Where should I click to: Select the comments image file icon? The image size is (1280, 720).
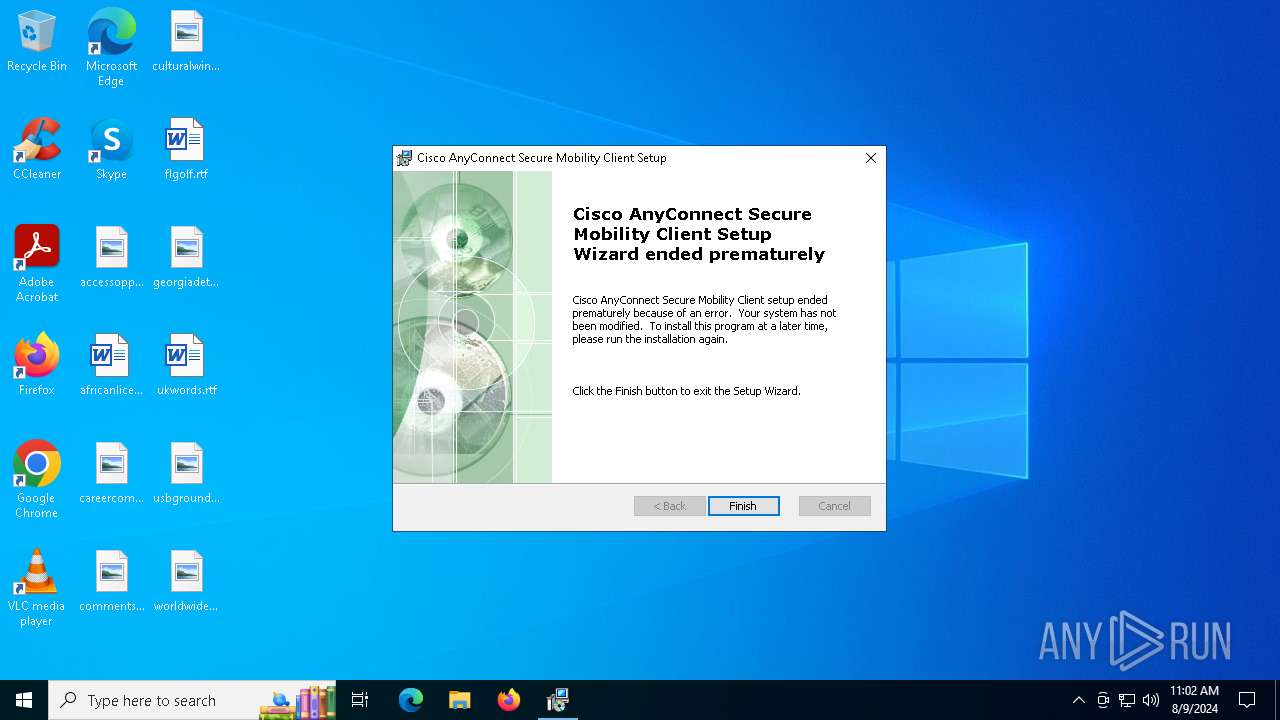[x=111, y=582]
